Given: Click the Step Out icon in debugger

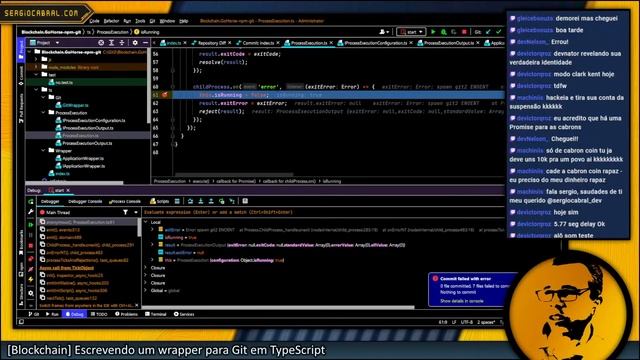Looking at the screenshot, I should tap(211, 201).
